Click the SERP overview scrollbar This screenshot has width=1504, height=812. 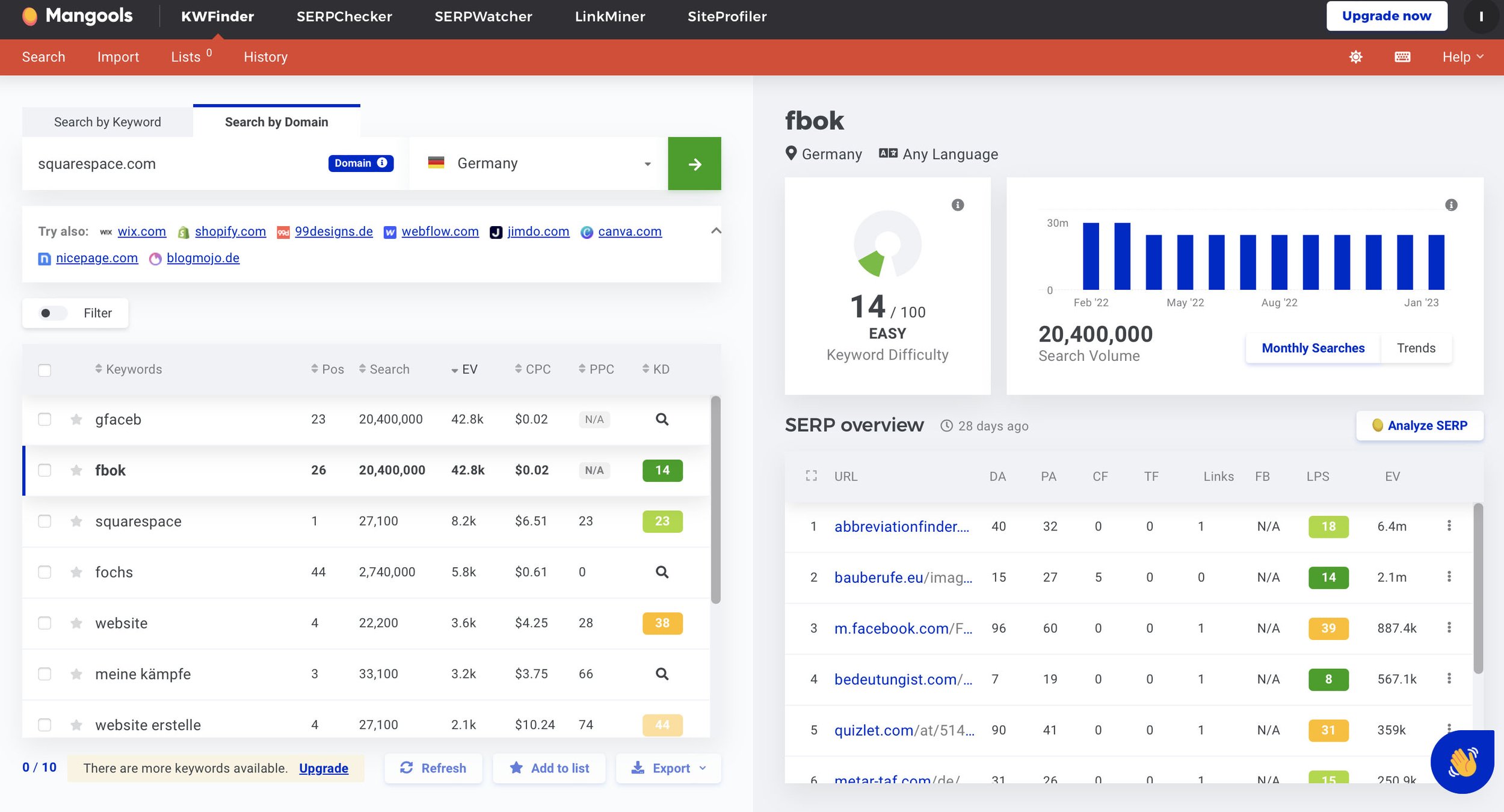click(x=1478, y=588)
